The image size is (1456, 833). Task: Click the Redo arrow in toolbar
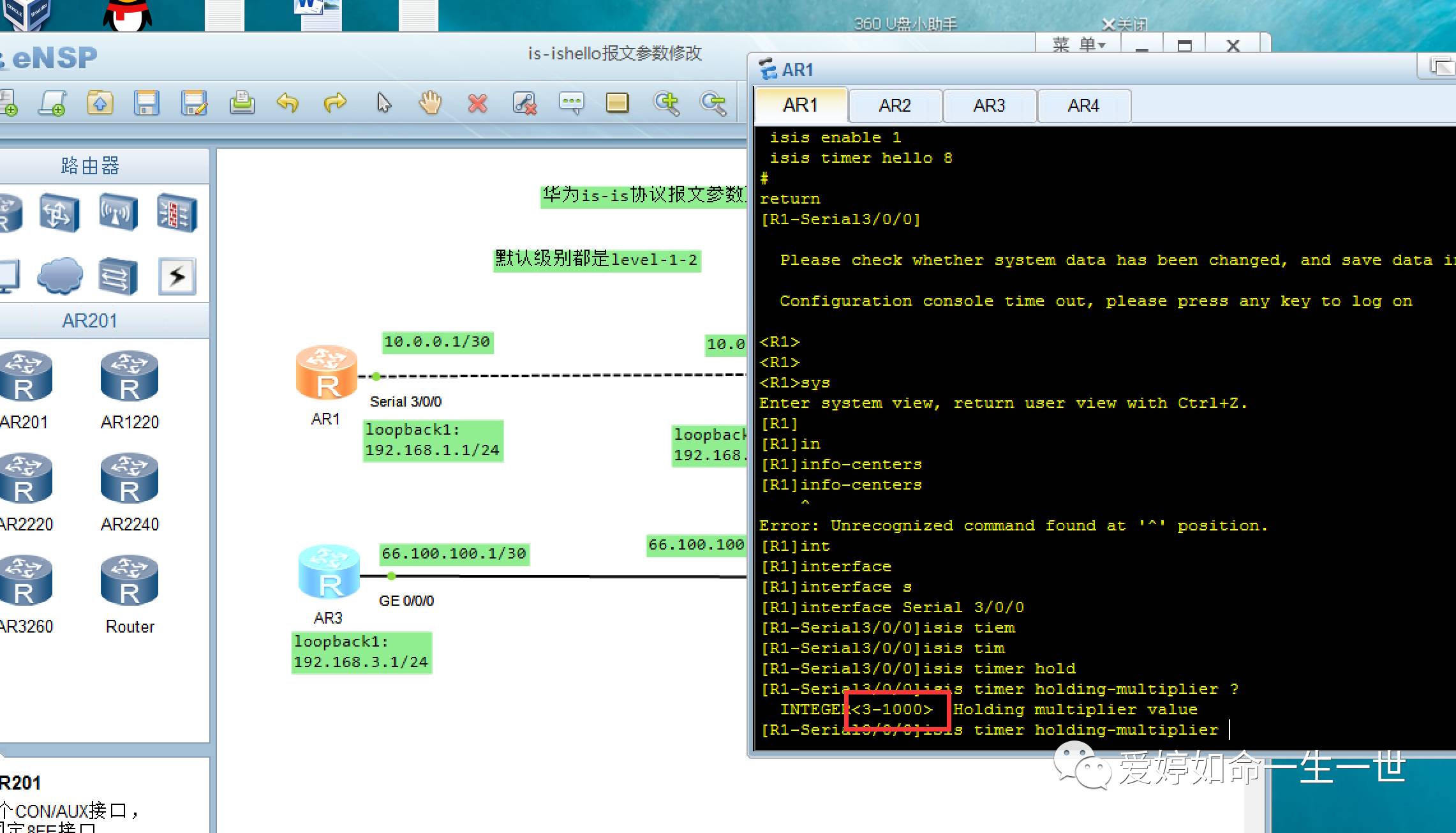click(335, 103)
